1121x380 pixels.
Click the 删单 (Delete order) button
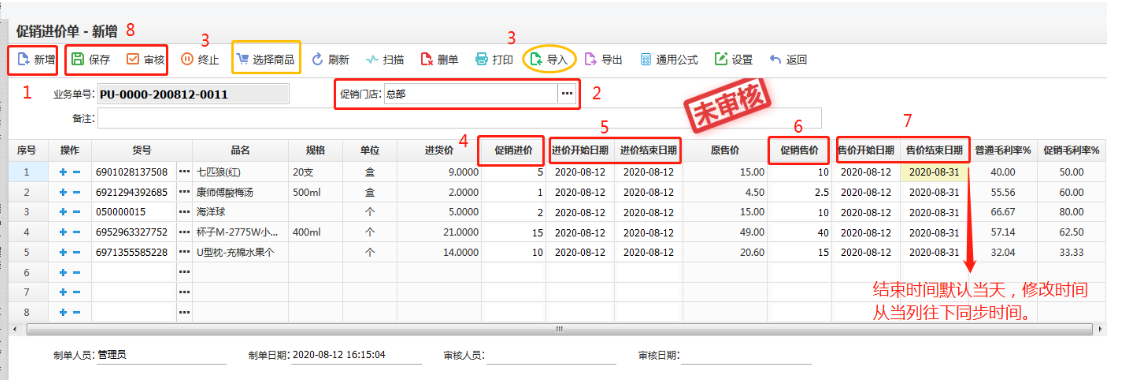pos(439,60)
